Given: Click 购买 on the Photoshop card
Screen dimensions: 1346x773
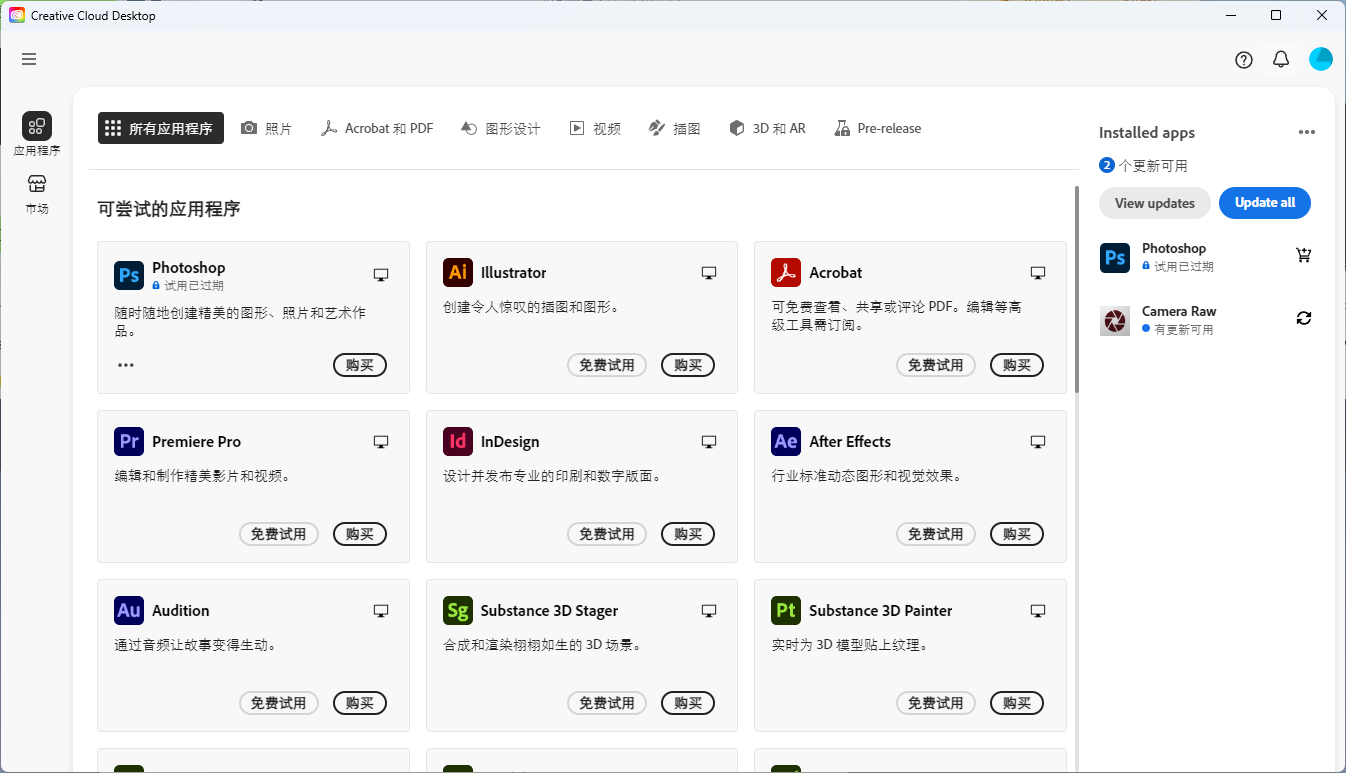Looking at the screenshot, I should (x=360, y=365).
